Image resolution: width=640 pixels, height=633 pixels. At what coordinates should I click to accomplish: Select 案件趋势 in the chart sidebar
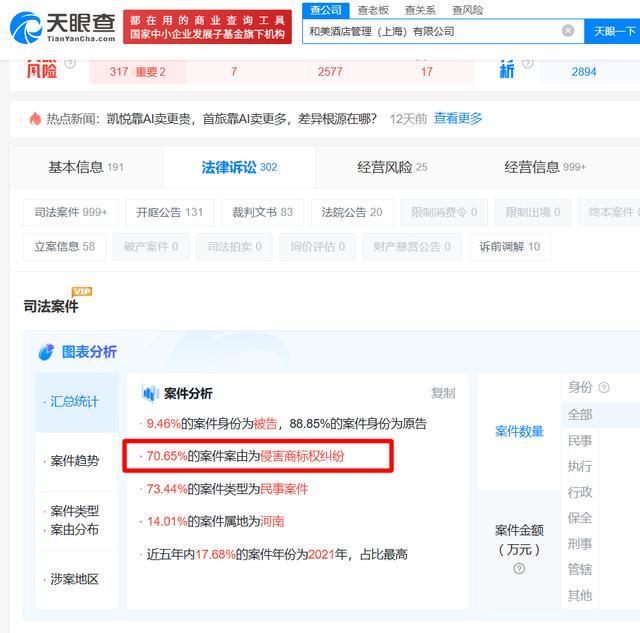tap(77, 461)
